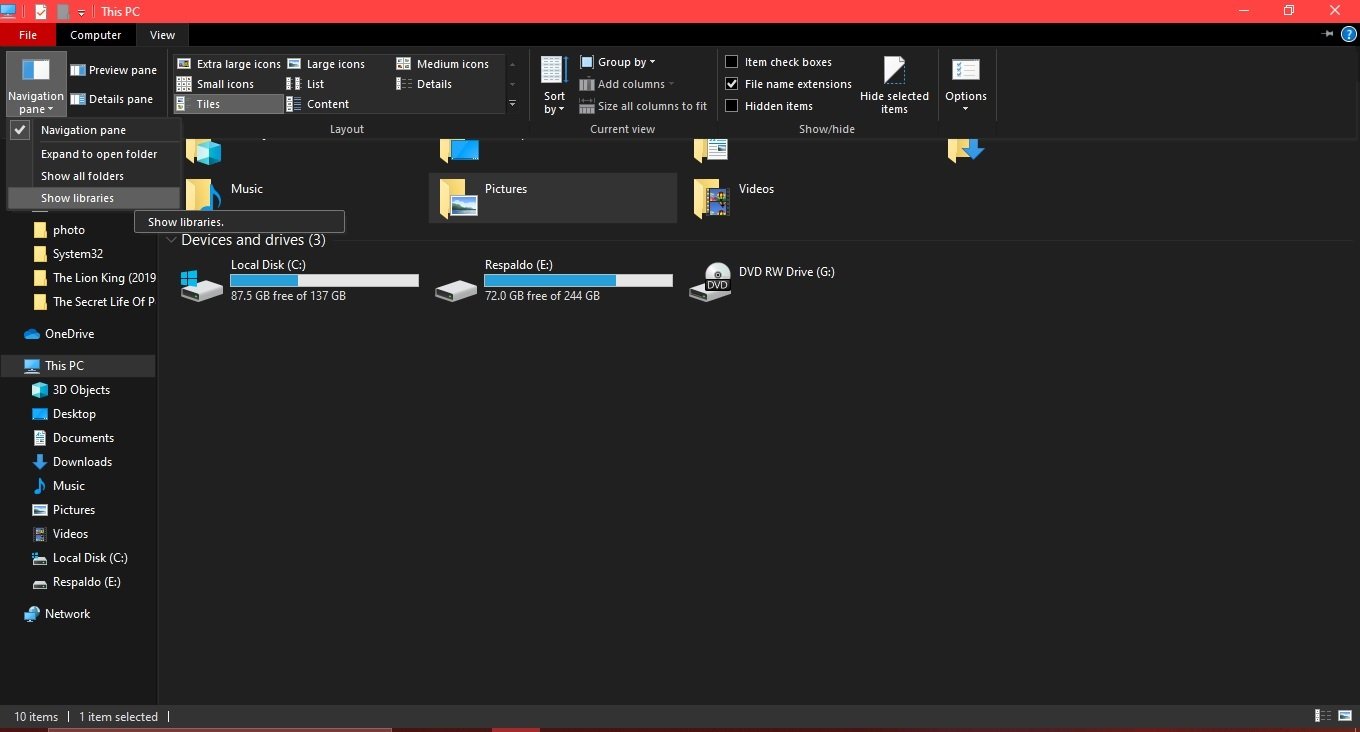
Task: Click Hide selected items button
Action: coord(894,85)
